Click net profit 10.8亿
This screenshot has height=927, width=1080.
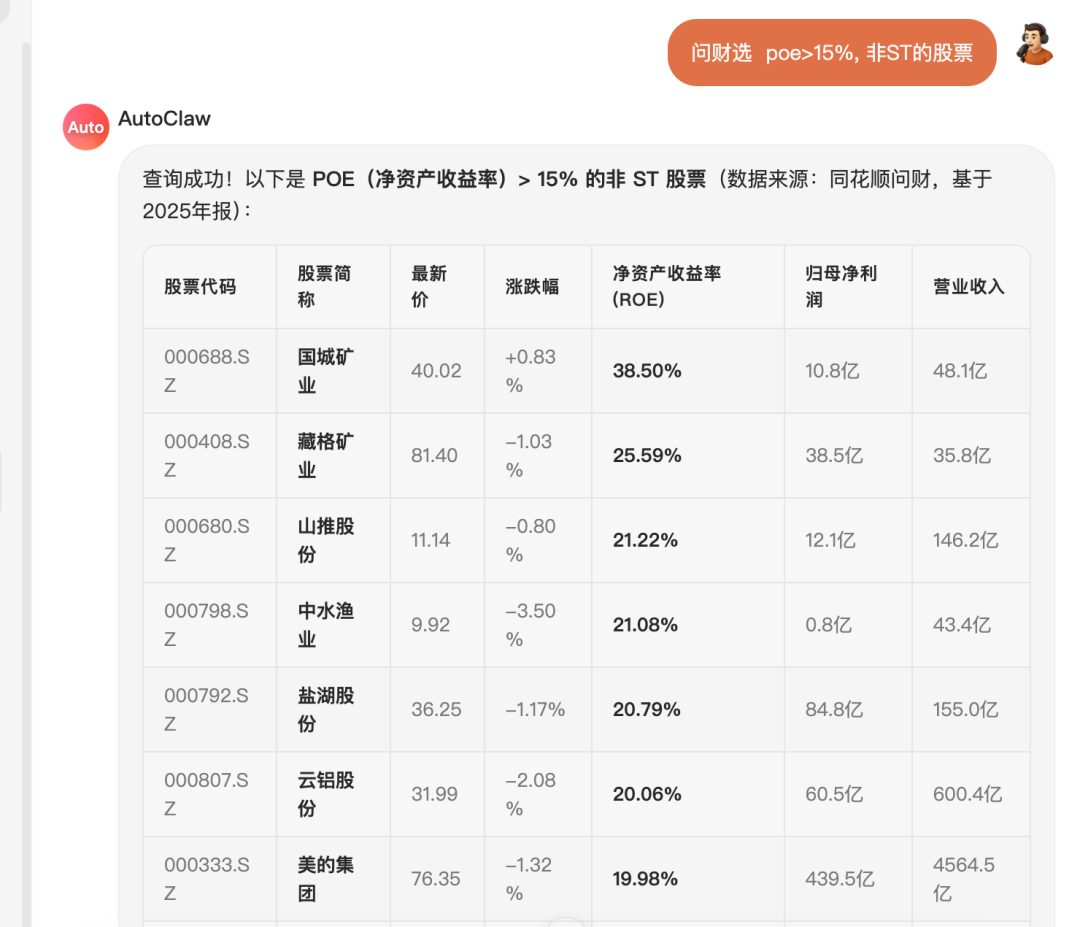click(x=833, y=371)
